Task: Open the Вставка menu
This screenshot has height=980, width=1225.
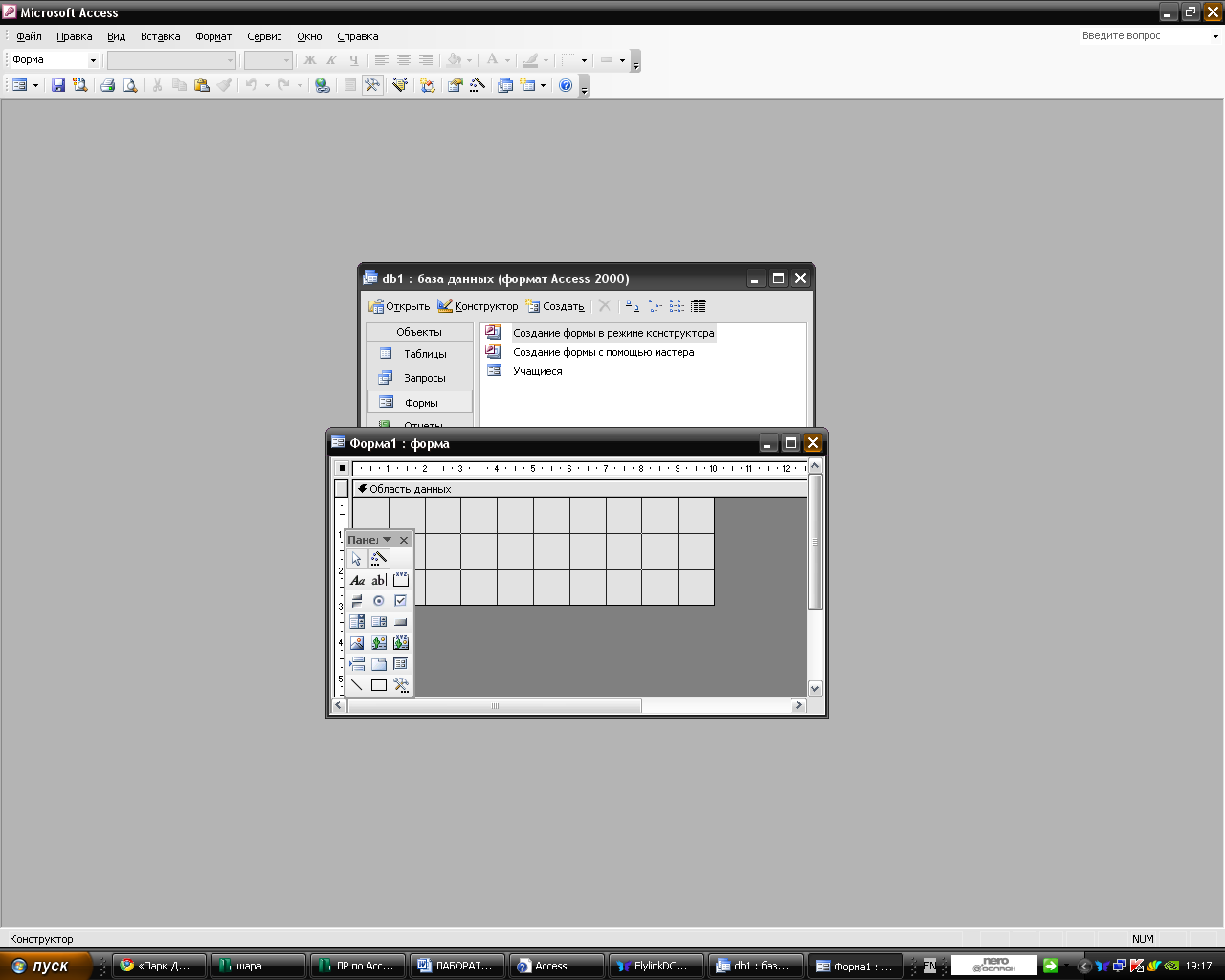Action: [x=160, y=36]
